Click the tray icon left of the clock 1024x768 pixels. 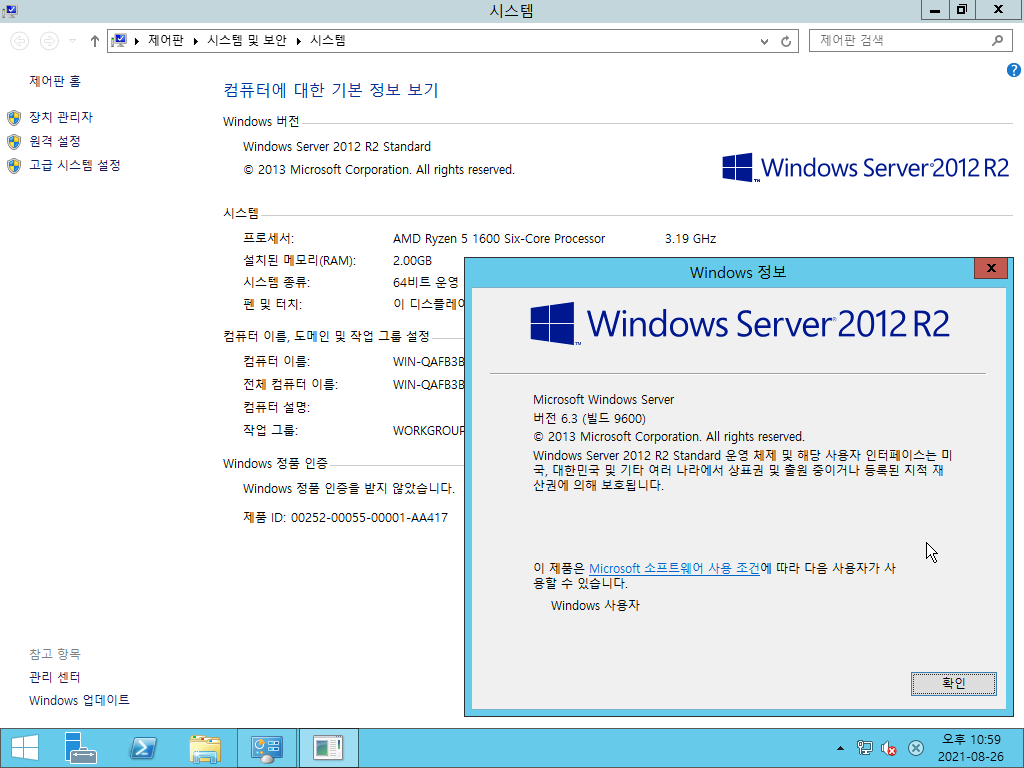click(x=916, y=748)
